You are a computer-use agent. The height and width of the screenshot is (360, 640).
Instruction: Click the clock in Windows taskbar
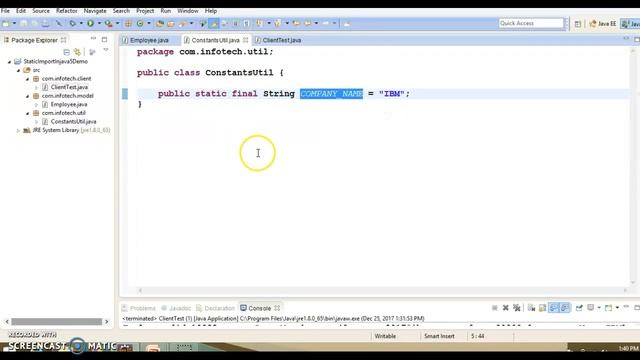tap(629, 348)
